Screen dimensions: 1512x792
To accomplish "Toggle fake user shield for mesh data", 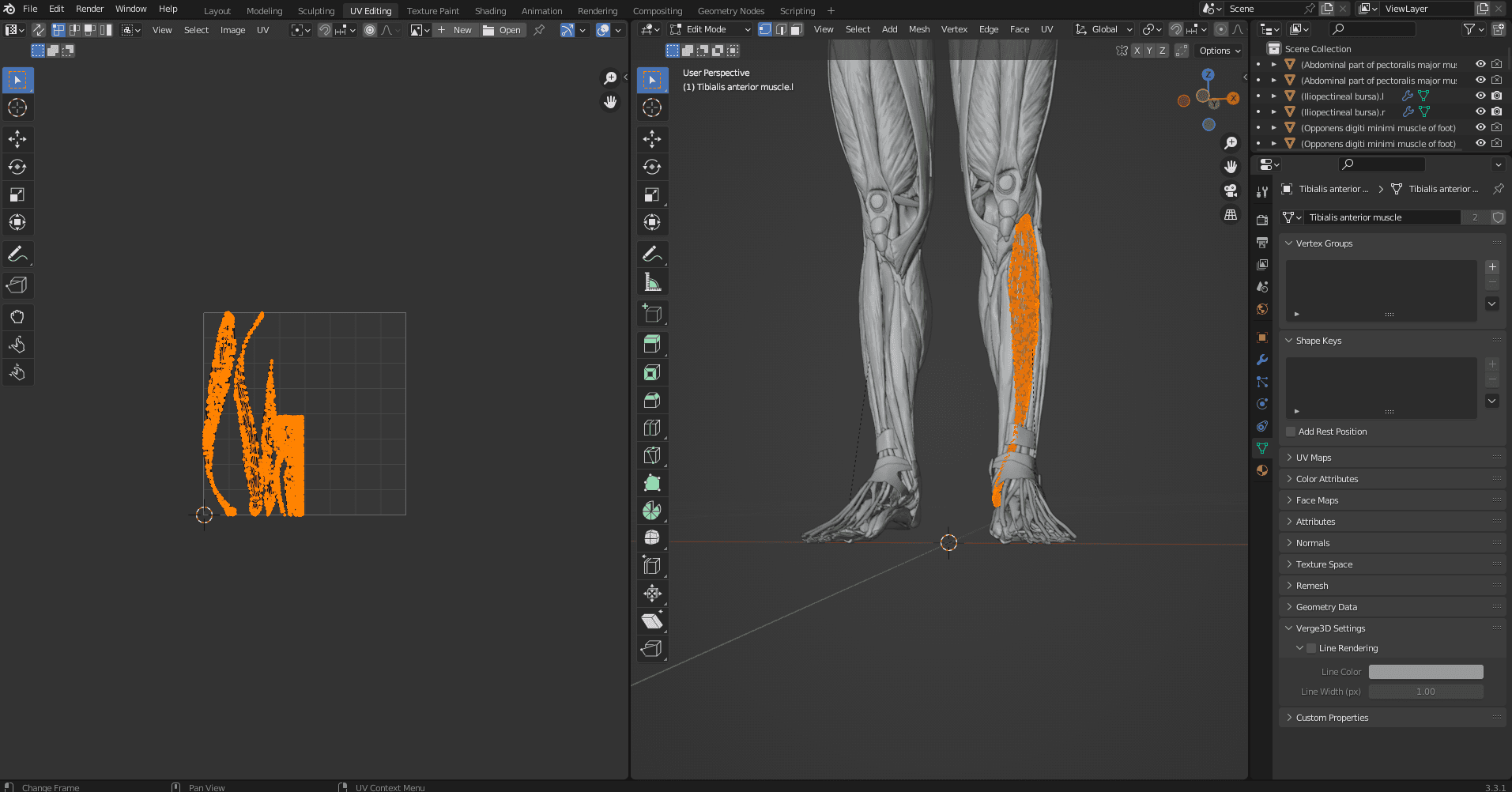I will pyautogui.click(x=1498, y=217).
